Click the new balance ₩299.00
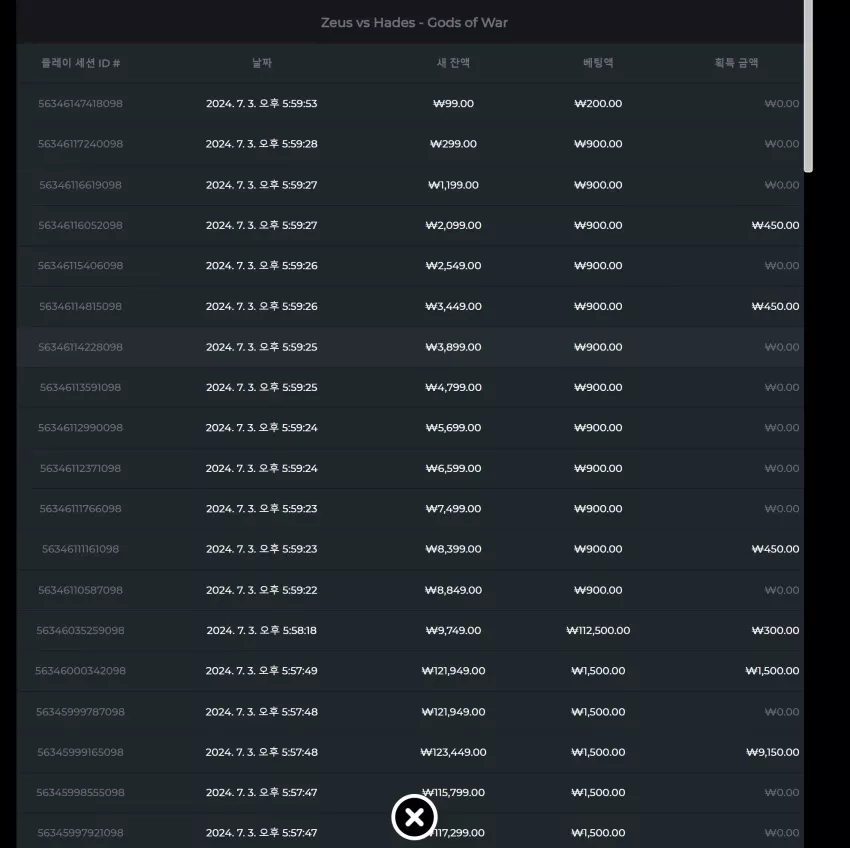 tap(453, 144)
